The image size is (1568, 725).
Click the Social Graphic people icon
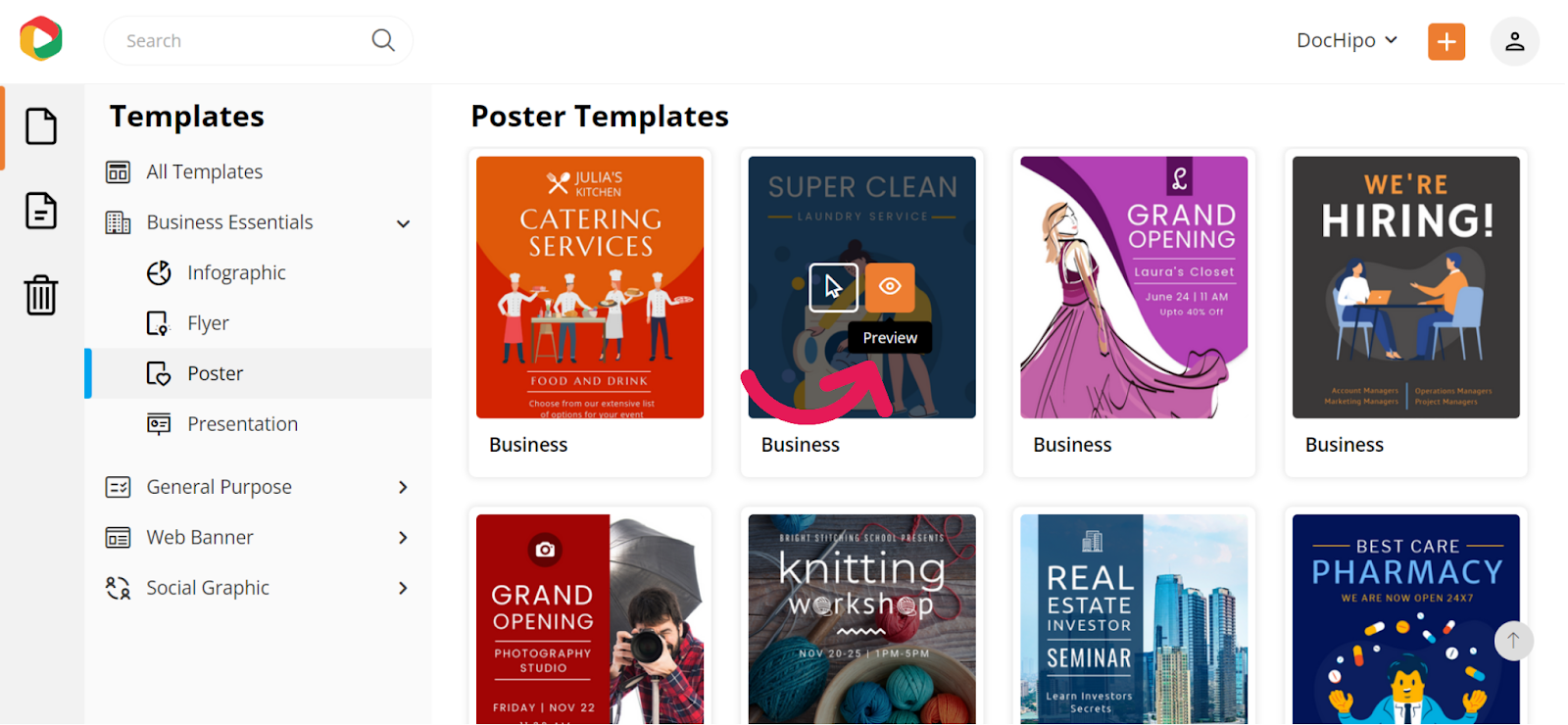pos(118,588)
